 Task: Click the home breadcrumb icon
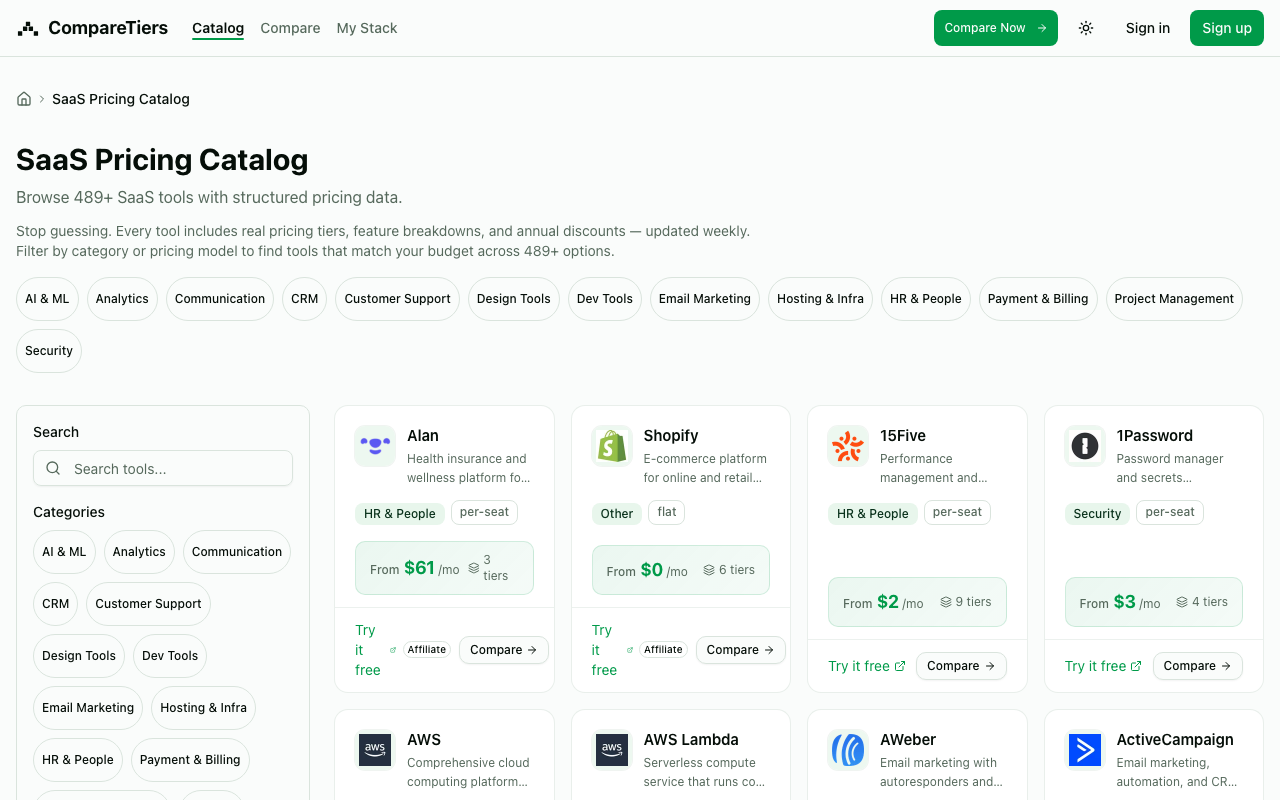point(23,98)
